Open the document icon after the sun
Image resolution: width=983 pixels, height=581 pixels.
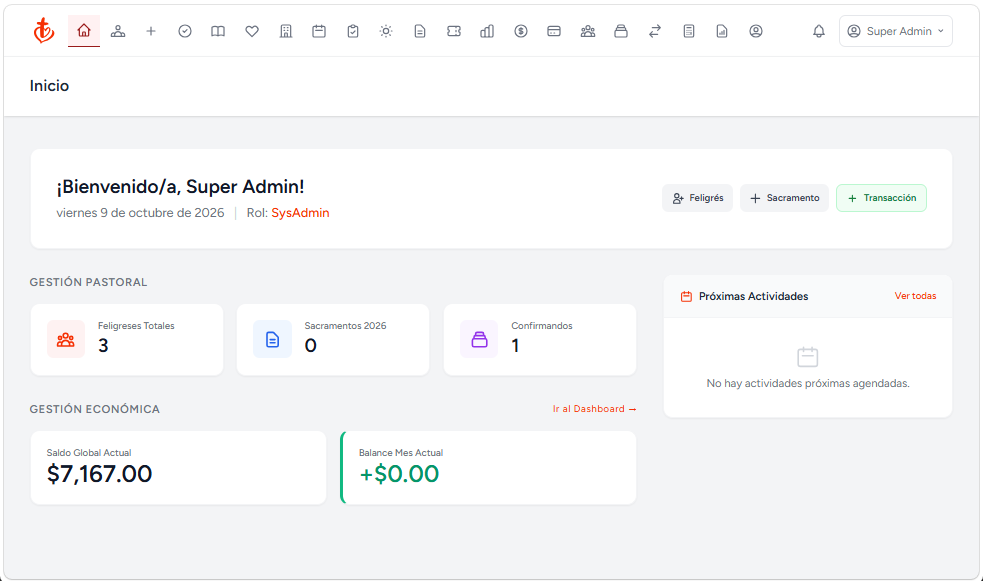(x=420, y=31)
